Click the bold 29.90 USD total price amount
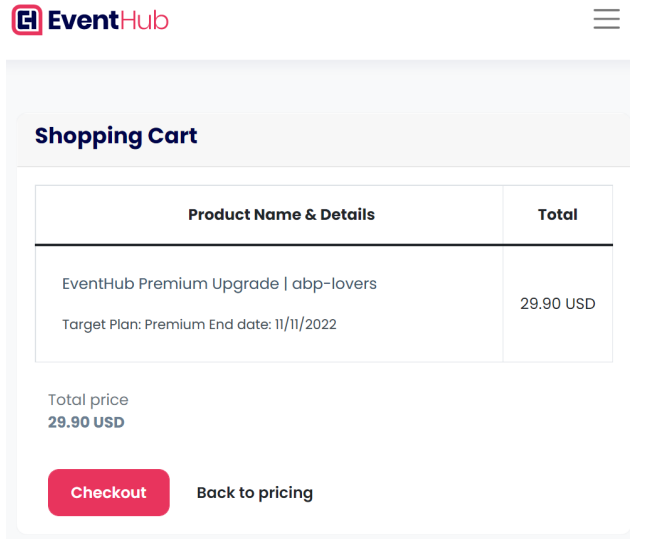 [x=86, y=422]
